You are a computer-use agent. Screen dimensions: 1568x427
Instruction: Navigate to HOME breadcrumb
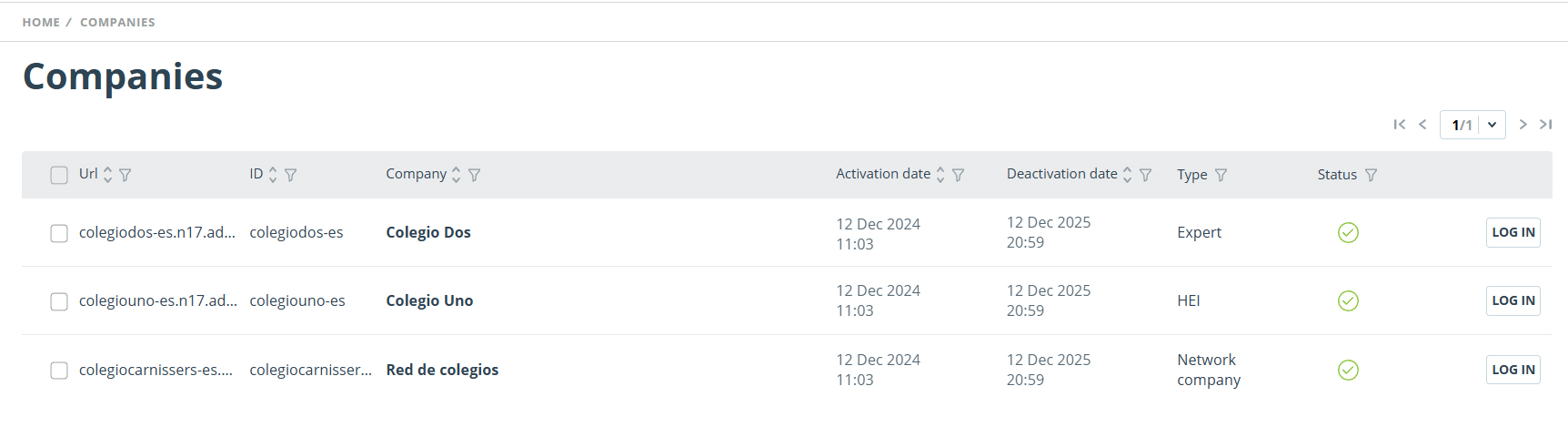click(x=41, y=22)
